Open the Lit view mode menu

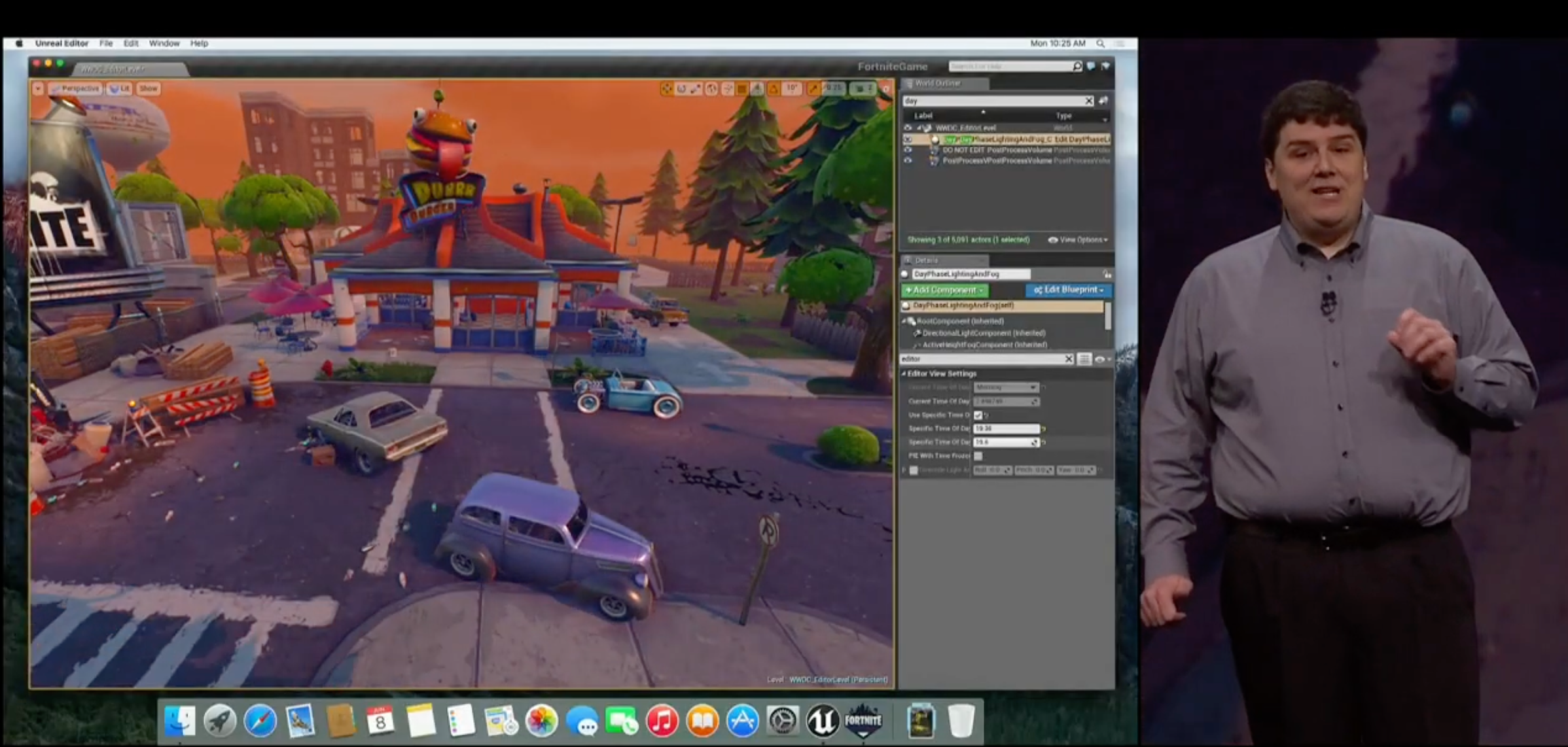tap(120, 88)
